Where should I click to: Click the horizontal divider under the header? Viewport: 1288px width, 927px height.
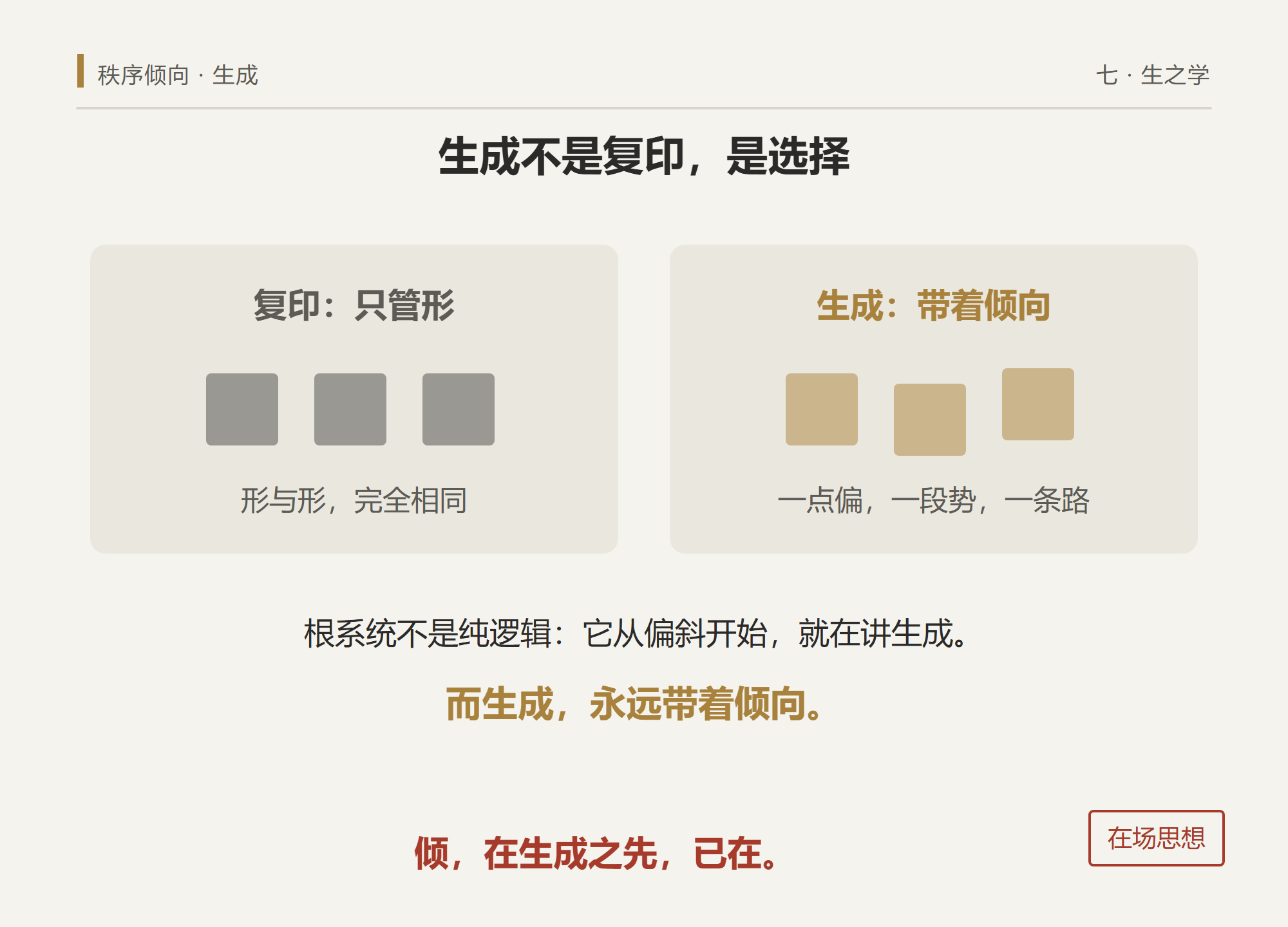pos(644,108)
